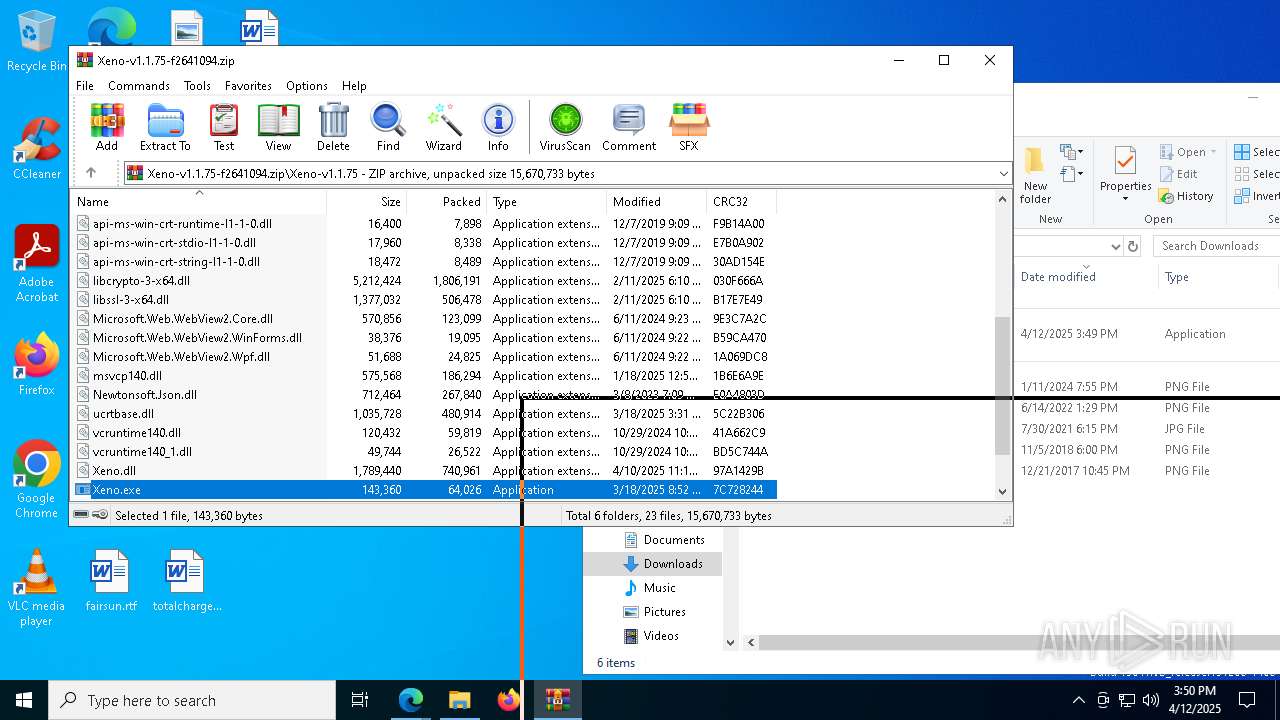
Task: Click File Explorer in the taskbar
Action: click(459, 700)
